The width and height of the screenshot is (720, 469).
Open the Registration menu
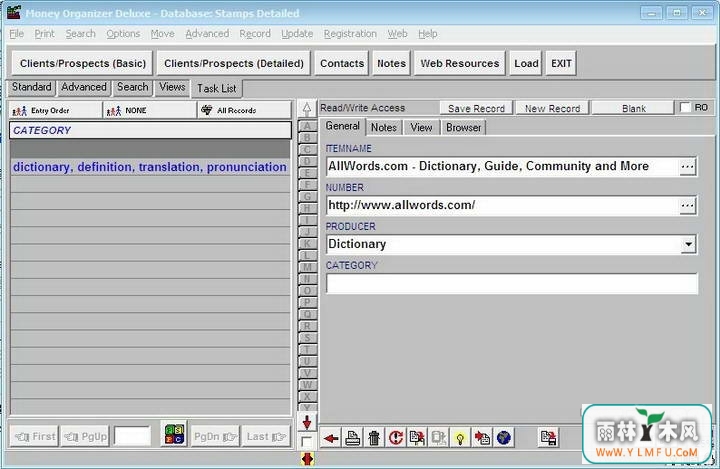pos(350,34)
